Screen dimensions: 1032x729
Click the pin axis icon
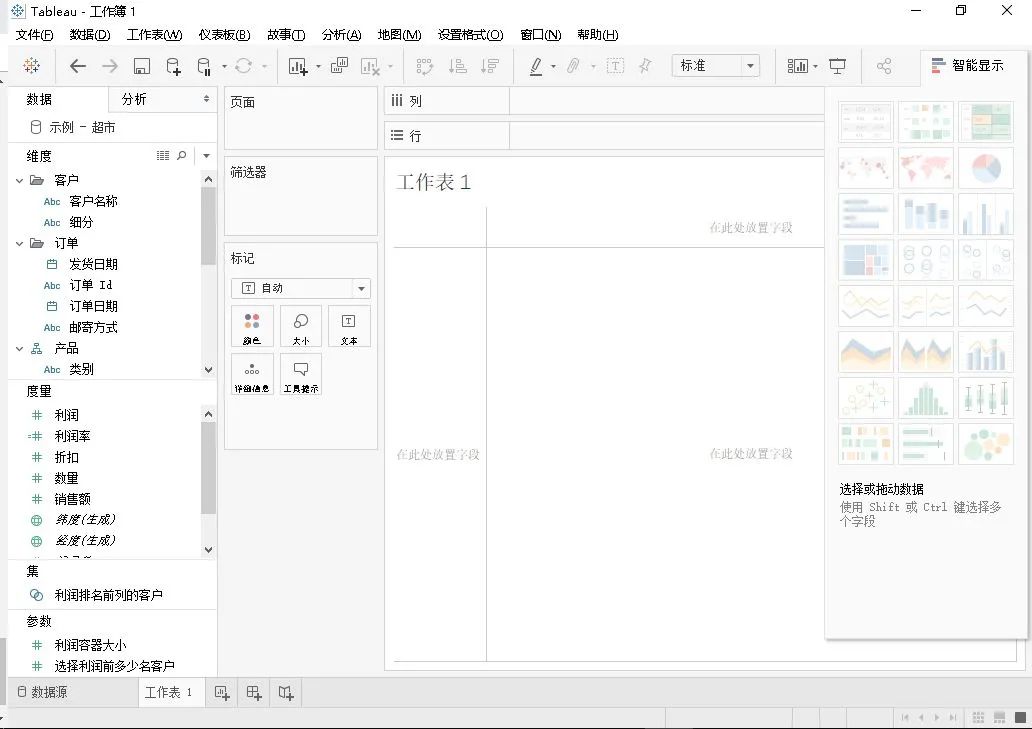pos(646,66)
